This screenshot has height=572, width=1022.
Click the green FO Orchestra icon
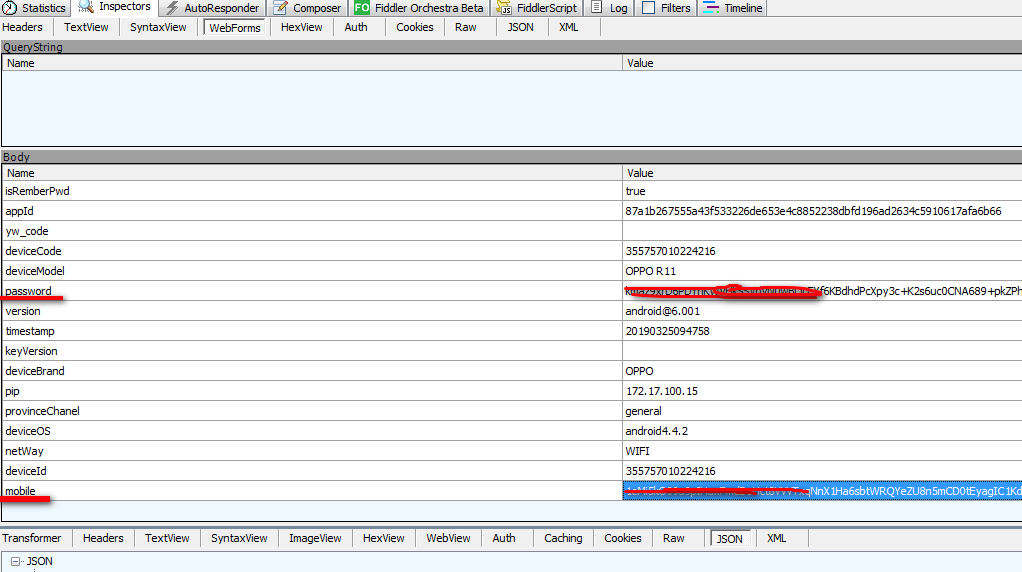point(362,8)
